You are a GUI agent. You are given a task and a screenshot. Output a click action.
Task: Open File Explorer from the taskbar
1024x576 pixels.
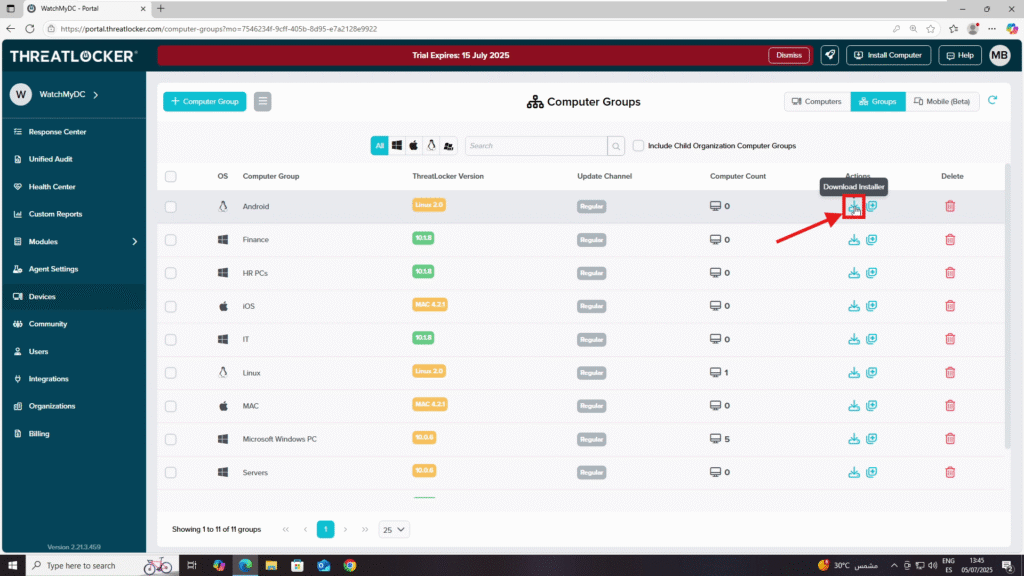click(271, 566)
